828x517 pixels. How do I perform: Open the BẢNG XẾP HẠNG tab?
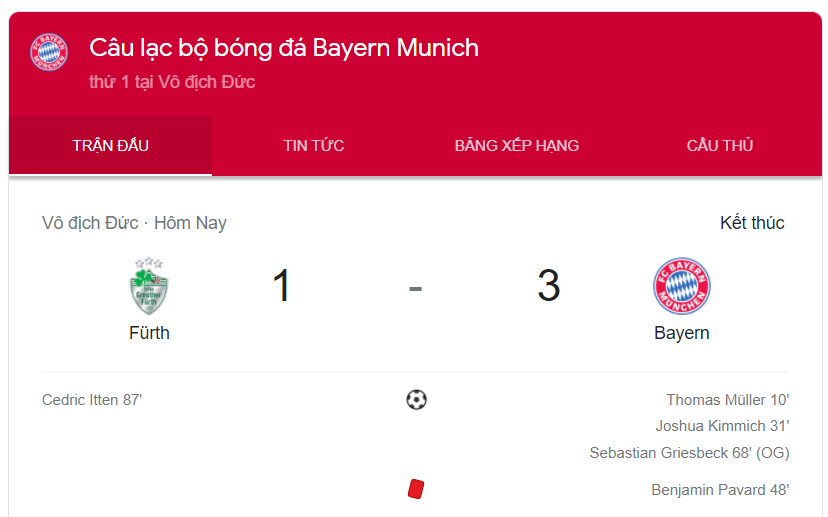pos(517,146)
